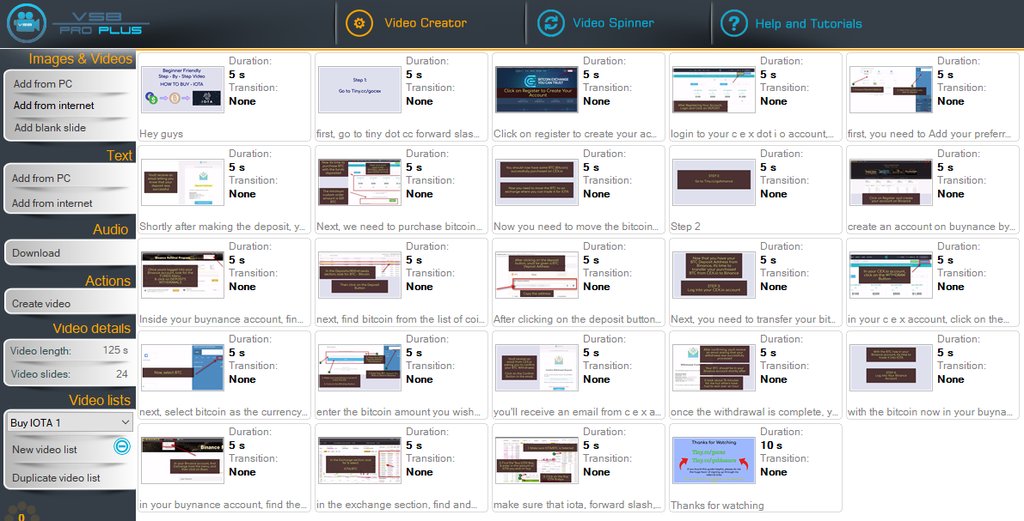Select the 'next, find bitcoin from the list' slide thumbnail
Image resolution: width=1024 pixels, height=521 pixels.
360,275
